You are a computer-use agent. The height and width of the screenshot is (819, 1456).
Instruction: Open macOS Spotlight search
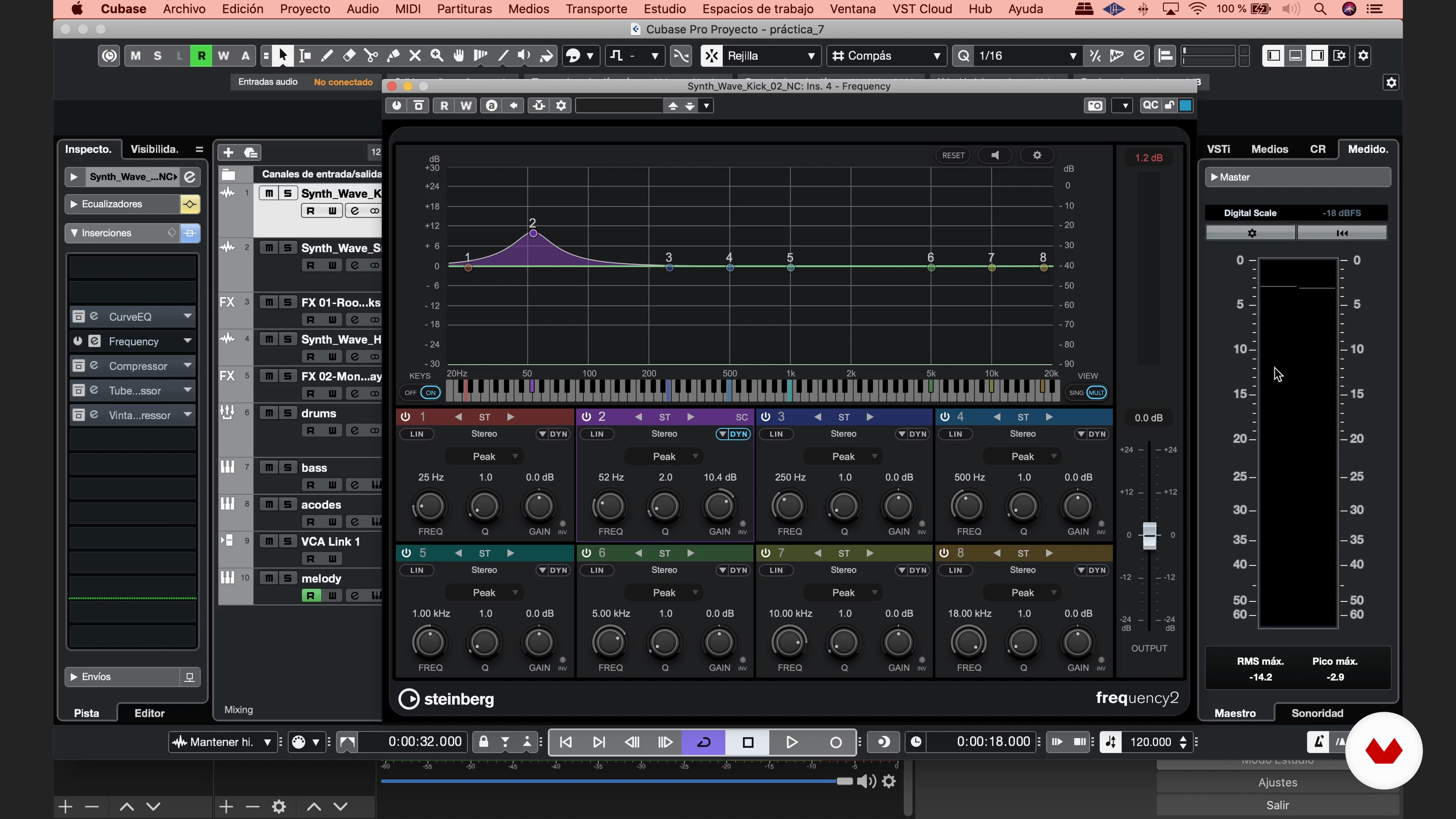[1320, 9]
